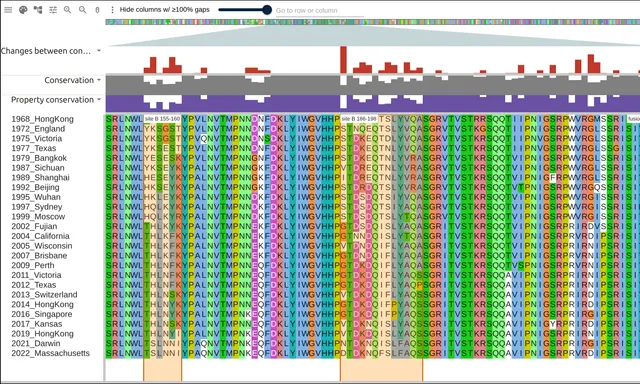
Task: Click the Hide columns w/ ≥100% gaps label
Action: (164, 9)
